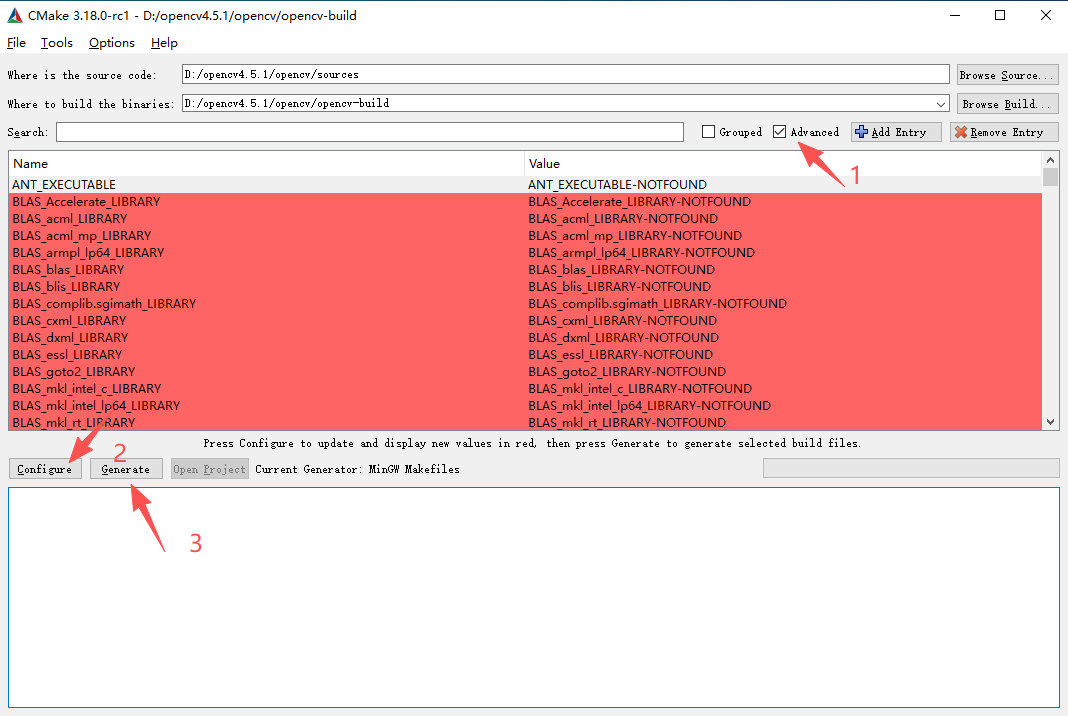Click the source code path field
1068x716 pixels.
(x=565, y=74)
